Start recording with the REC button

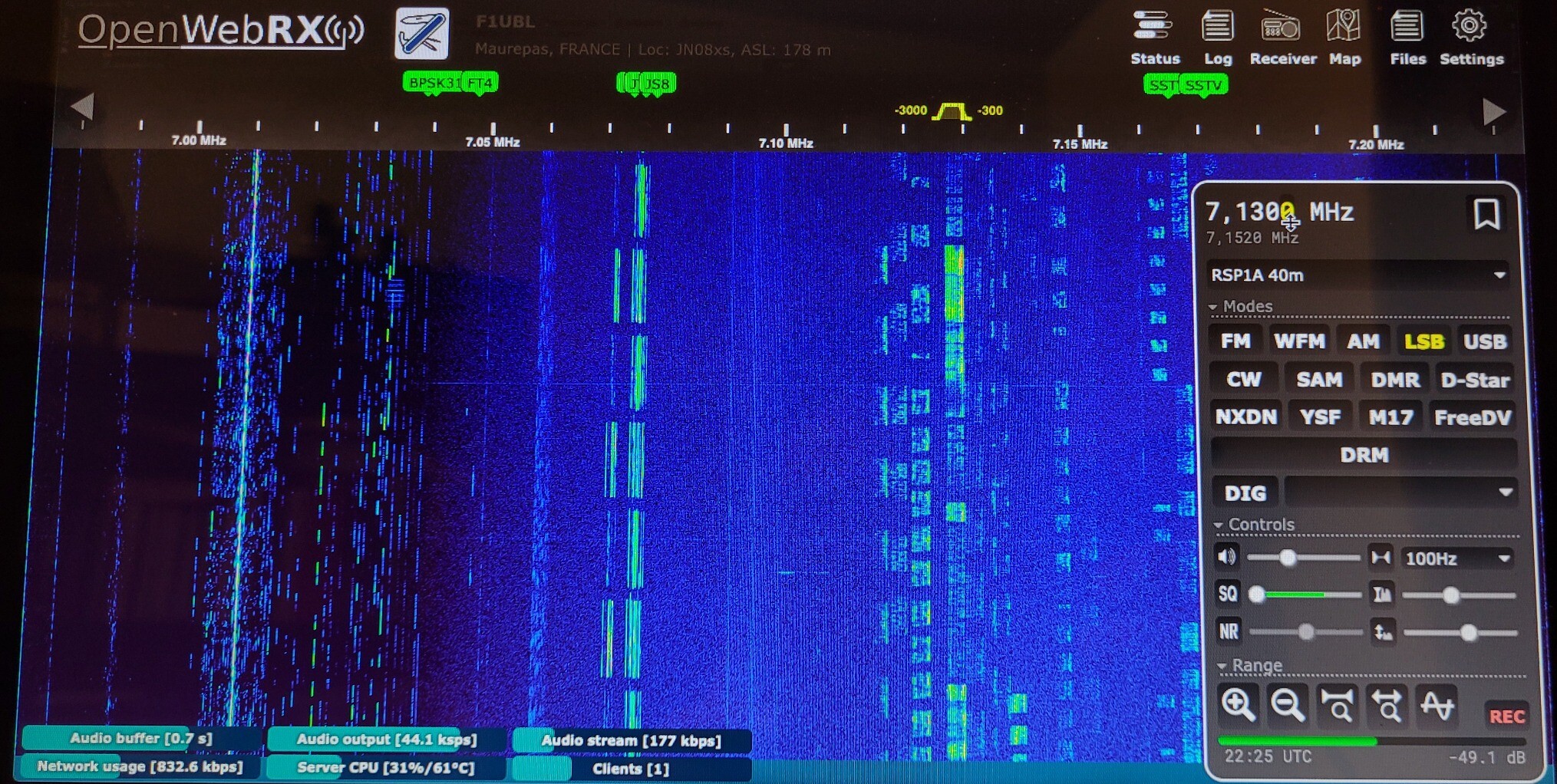(1506, 716)
